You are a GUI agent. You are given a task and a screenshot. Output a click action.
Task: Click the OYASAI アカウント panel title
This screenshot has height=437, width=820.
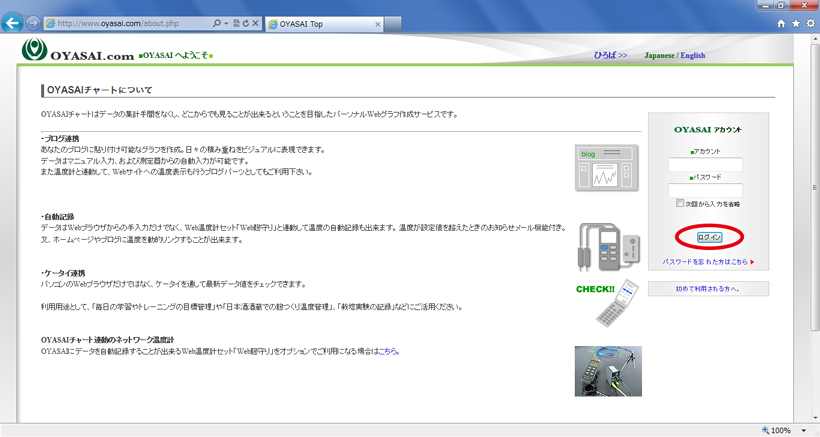708,130
